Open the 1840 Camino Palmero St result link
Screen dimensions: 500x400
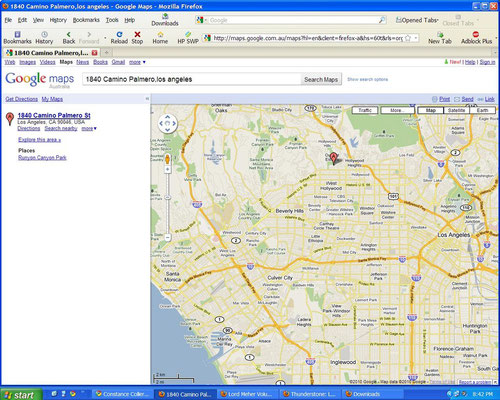[54, 115]
